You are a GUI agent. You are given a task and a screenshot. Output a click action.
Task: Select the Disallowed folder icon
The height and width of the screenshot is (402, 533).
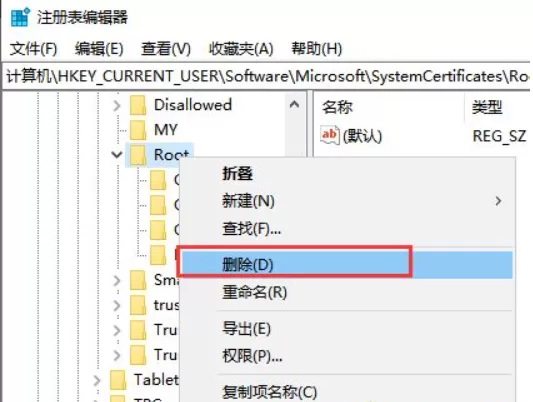click(138, 105)
